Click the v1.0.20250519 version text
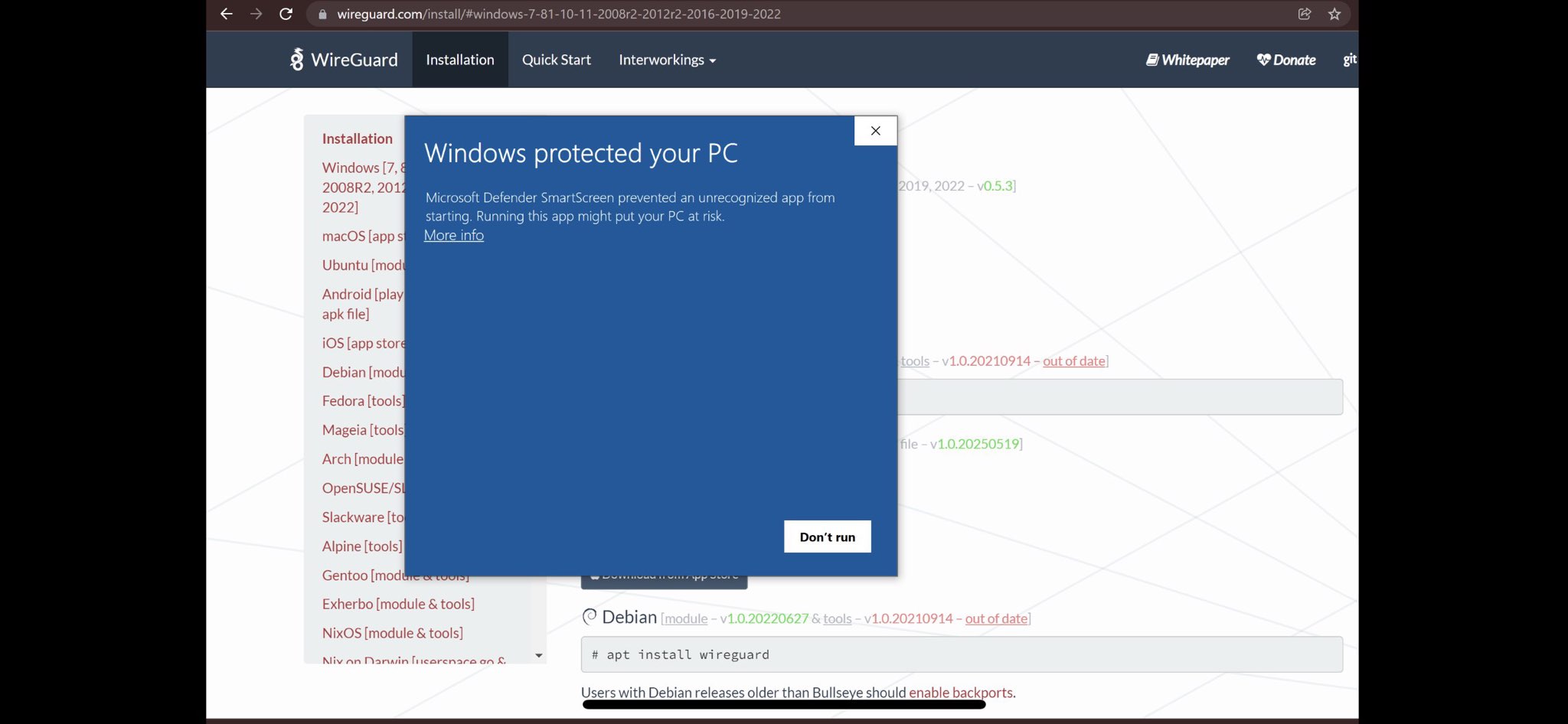The image size is (1568, 724). 975,444
